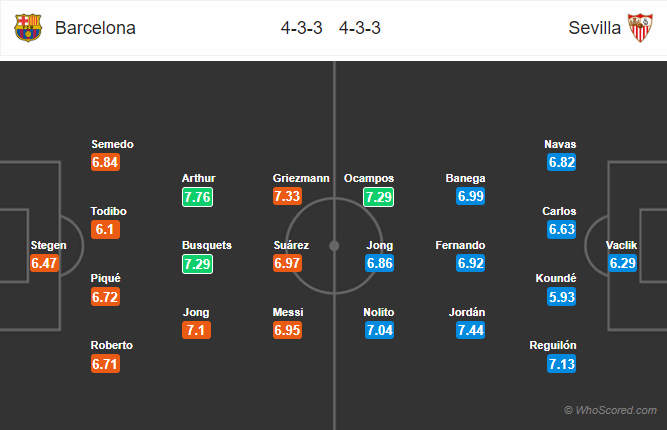Open the Sevilla team name link
667x430 pixels.
(595, 28)
